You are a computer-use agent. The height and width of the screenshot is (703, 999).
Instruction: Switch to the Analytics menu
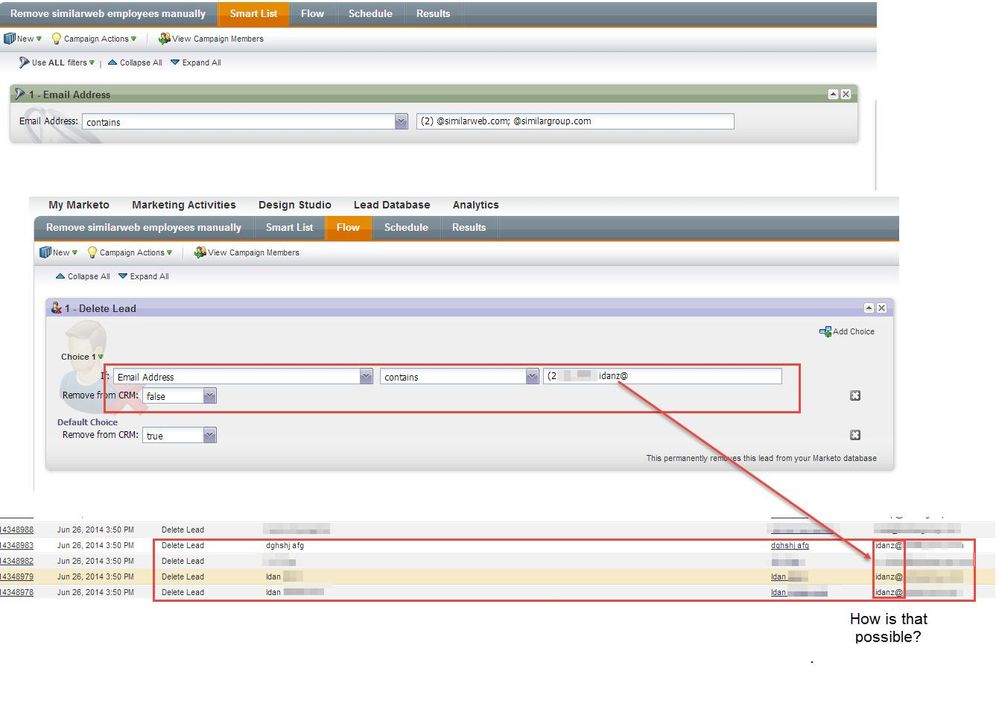pyautogui.click(x=475, y=205)
